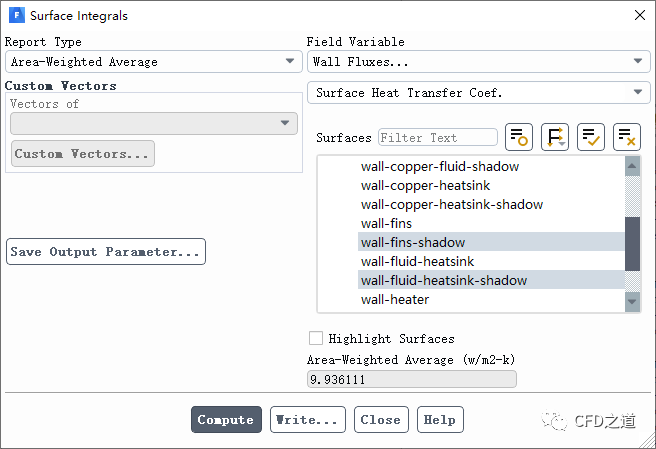Open the Report Type dropdown
Viewport: 656px width, 449px height.
coord(153,62)
